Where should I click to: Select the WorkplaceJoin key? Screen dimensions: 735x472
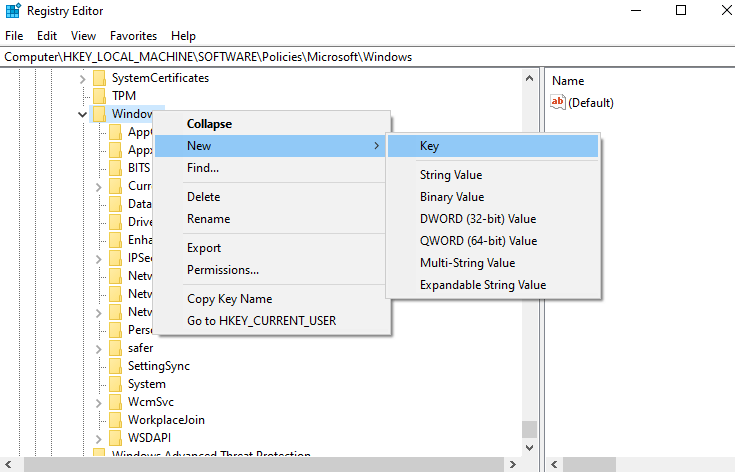pos(166,420)
